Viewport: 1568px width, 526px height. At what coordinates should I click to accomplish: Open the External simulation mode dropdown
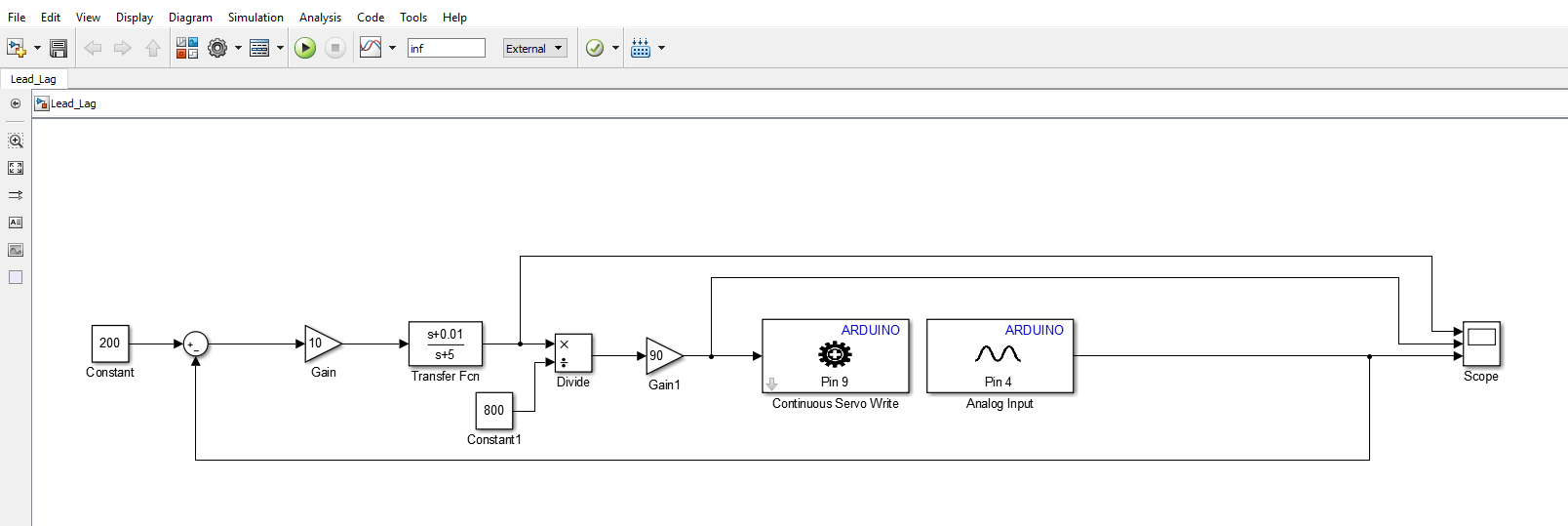coord(535,48)
